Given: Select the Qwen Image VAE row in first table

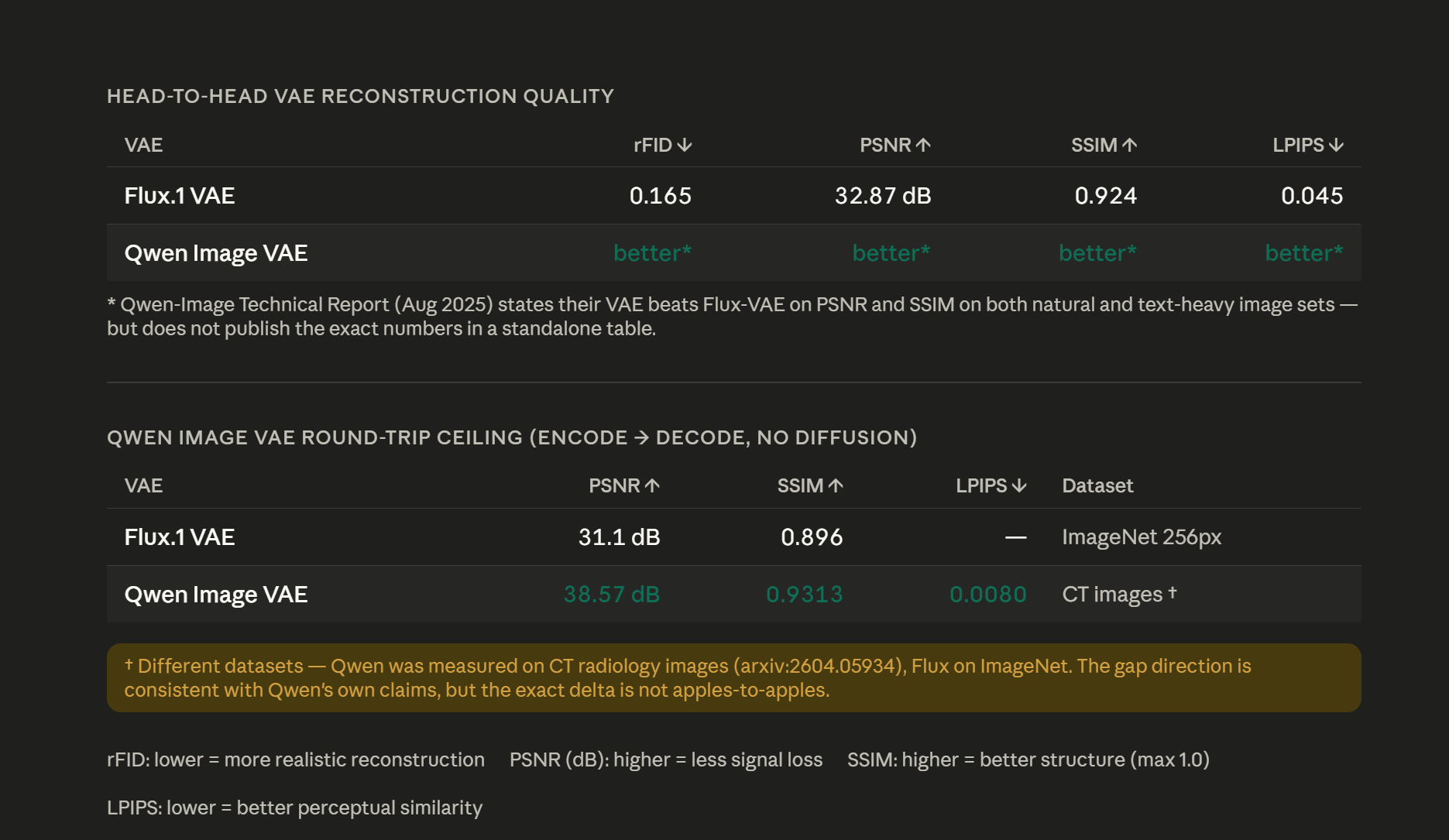Looking at the screenshot, I should pyautogui.click(x=733, y=253).
